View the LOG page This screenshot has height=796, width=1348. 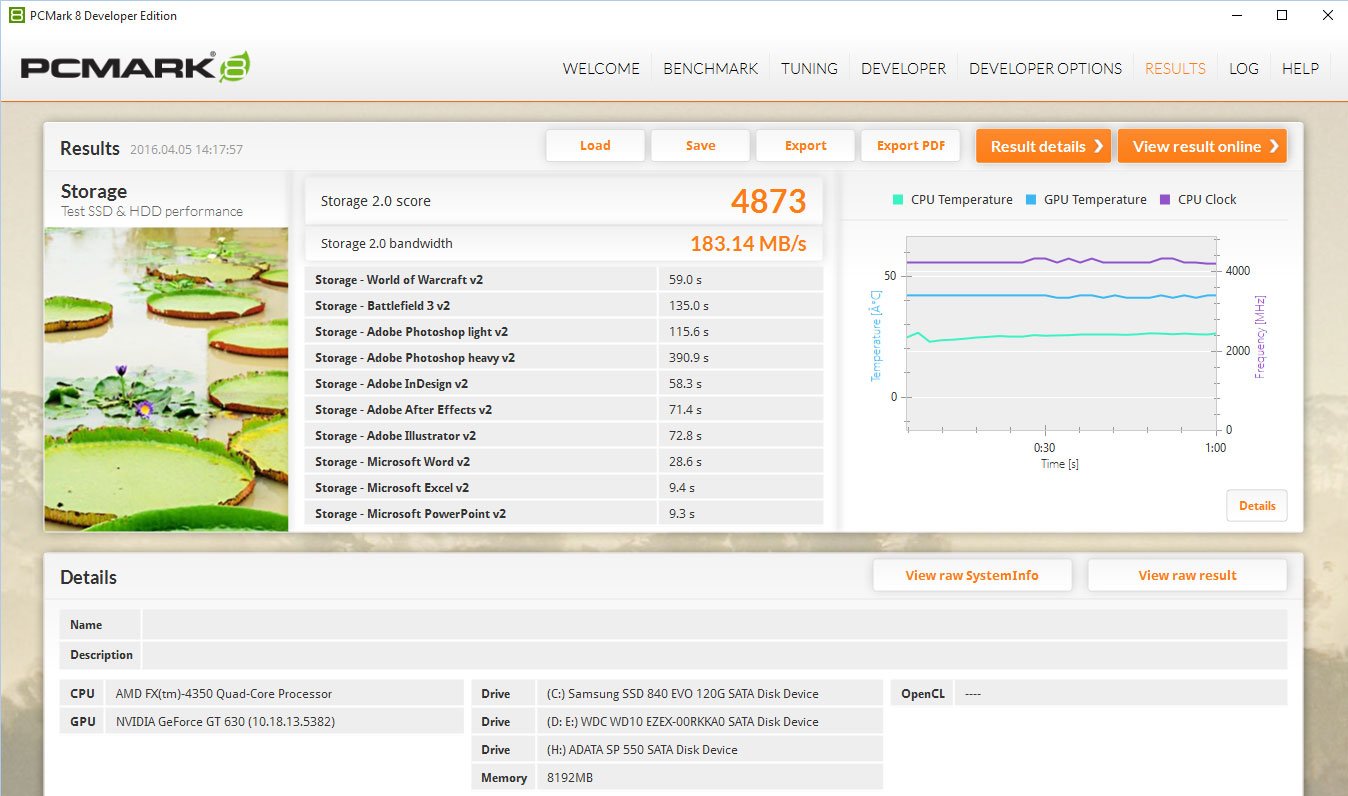tap(1243, 68)
